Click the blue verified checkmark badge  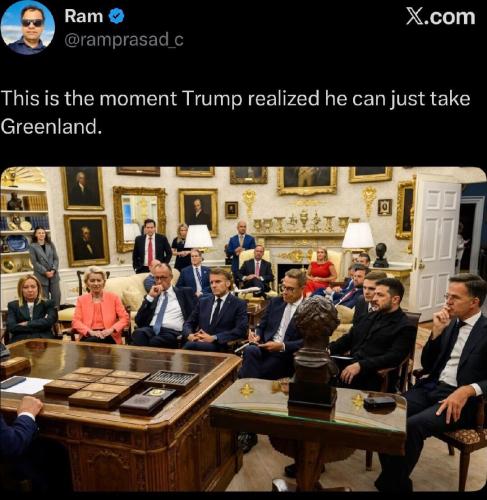[117, 16]
